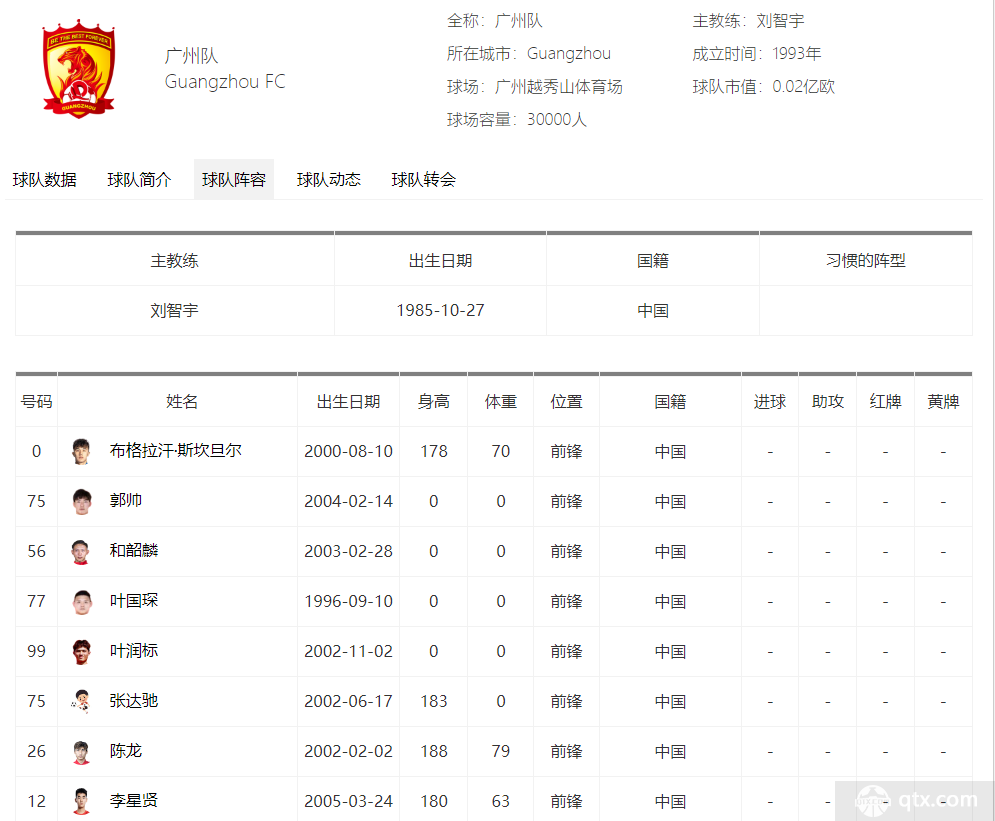Viewport: 995px width, 821px height.
Task: Click the 黄牌 column header
Action: coord(943,402)
